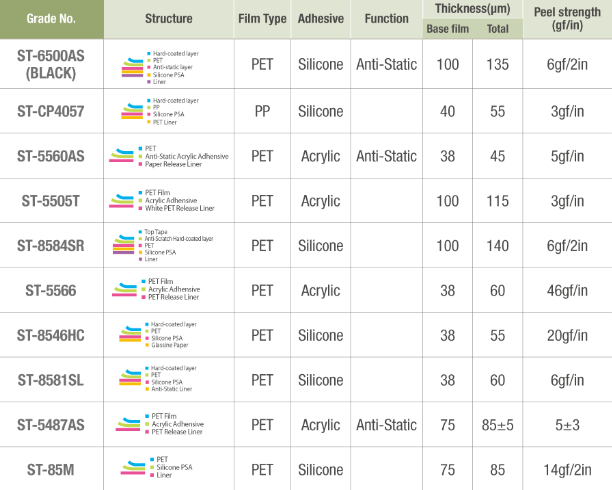Click the PP film type in ST-CP4057 row
612x490 pixels.
coord(261,111)
